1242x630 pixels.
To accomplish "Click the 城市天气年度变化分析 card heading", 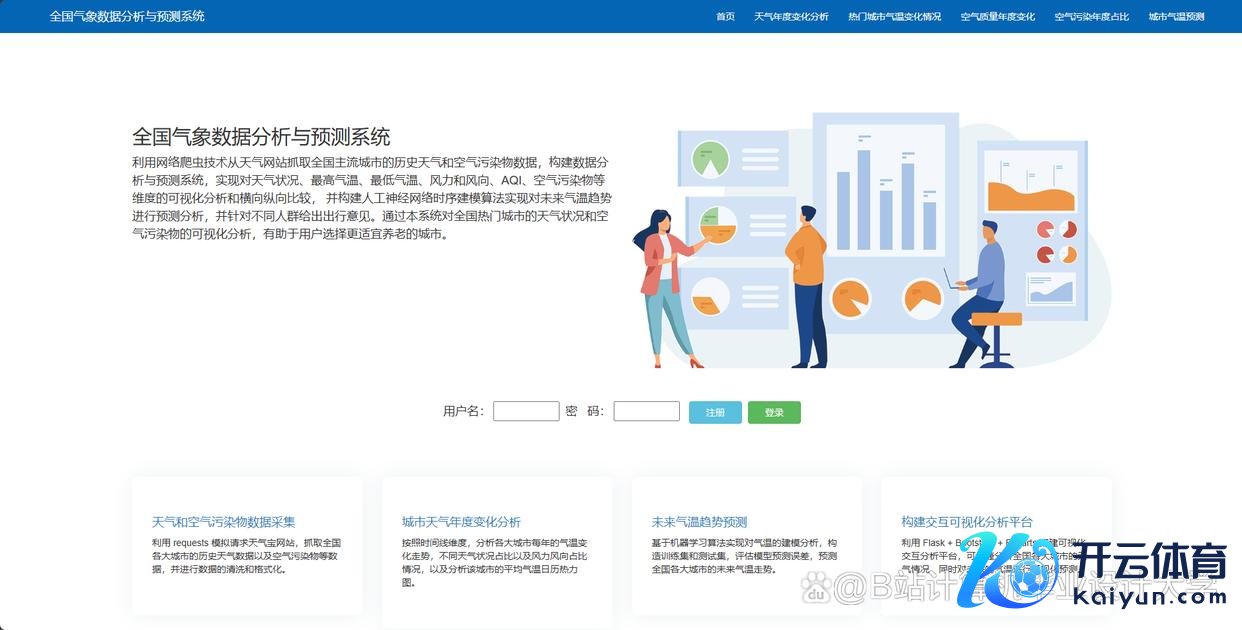I will coord(461,522).
